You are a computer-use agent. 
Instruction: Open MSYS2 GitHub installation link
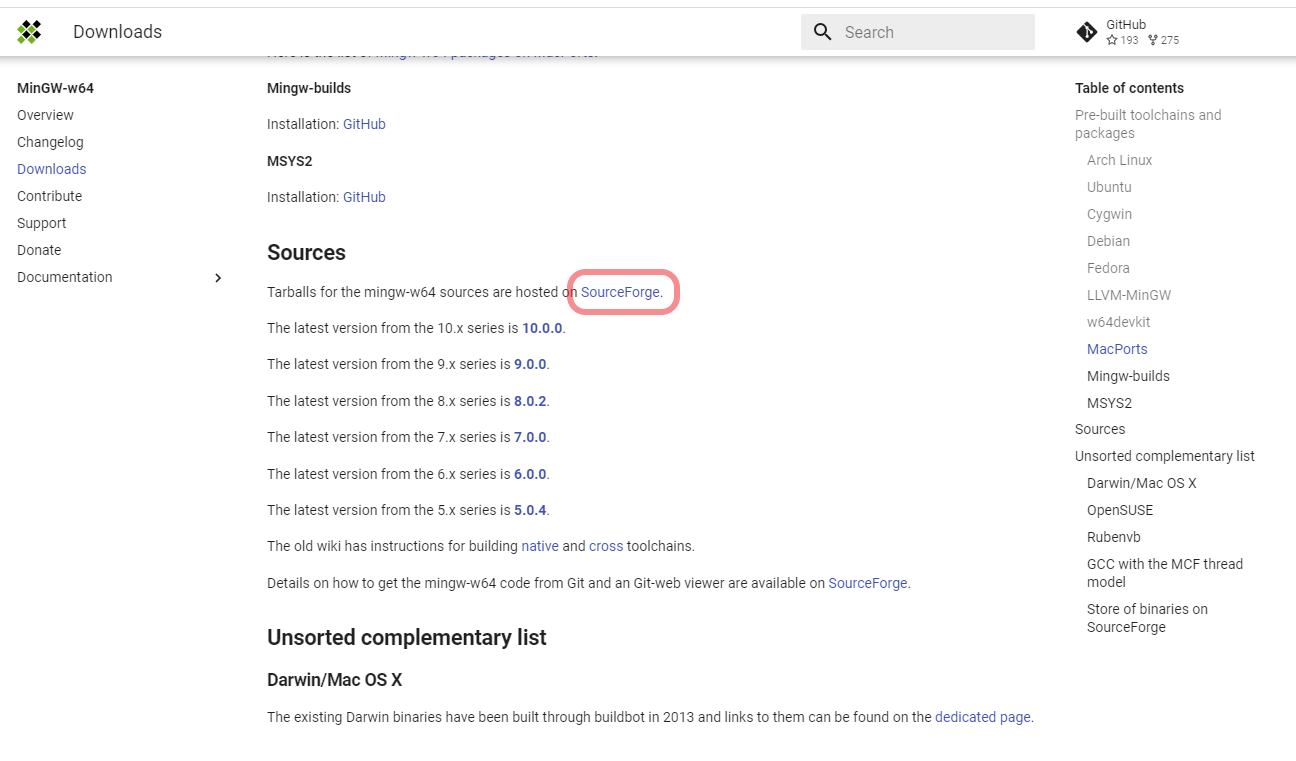tap(364, 197)
